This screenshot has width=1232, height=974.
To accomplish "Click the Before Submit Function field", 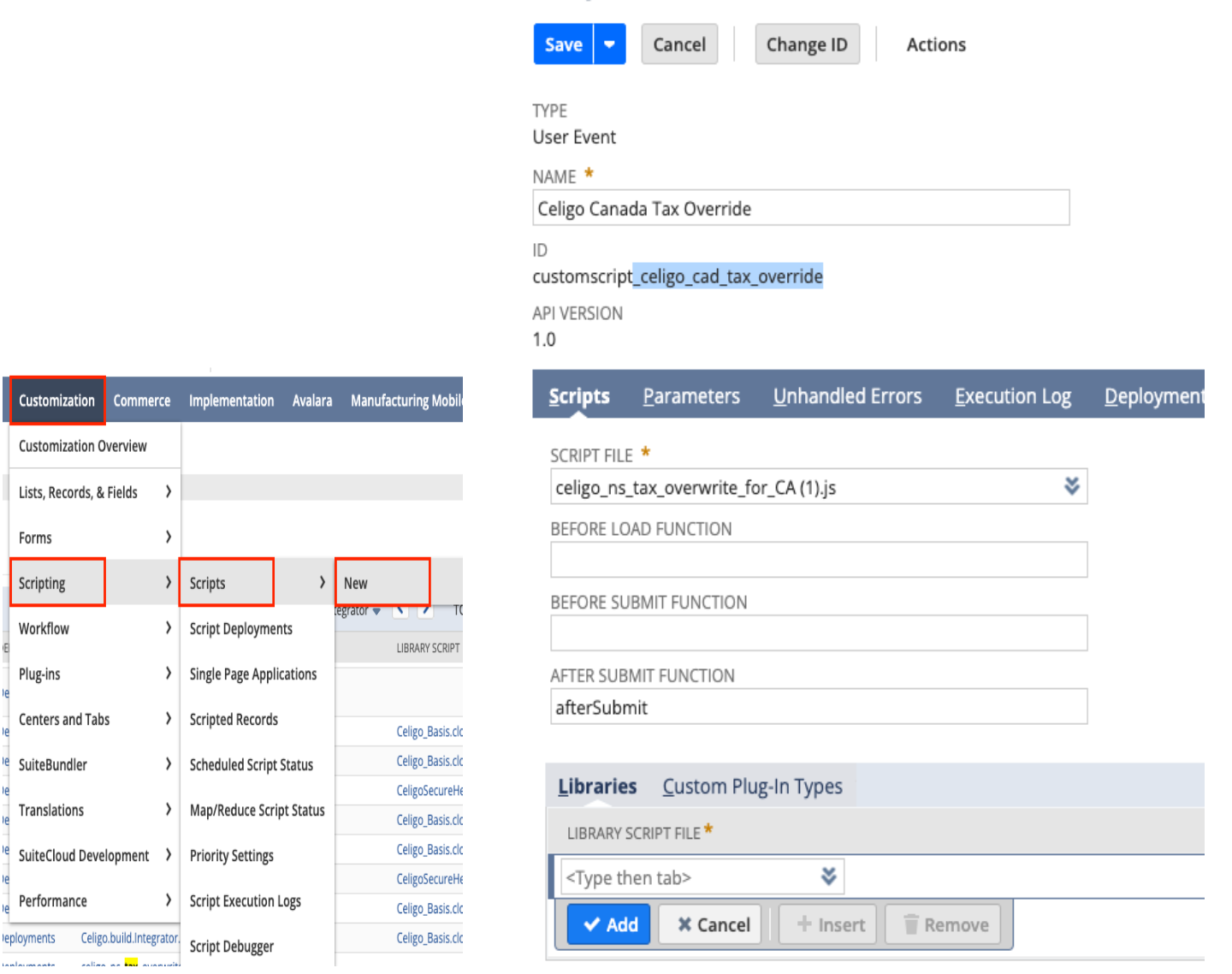I will click(x=819, y=633).
